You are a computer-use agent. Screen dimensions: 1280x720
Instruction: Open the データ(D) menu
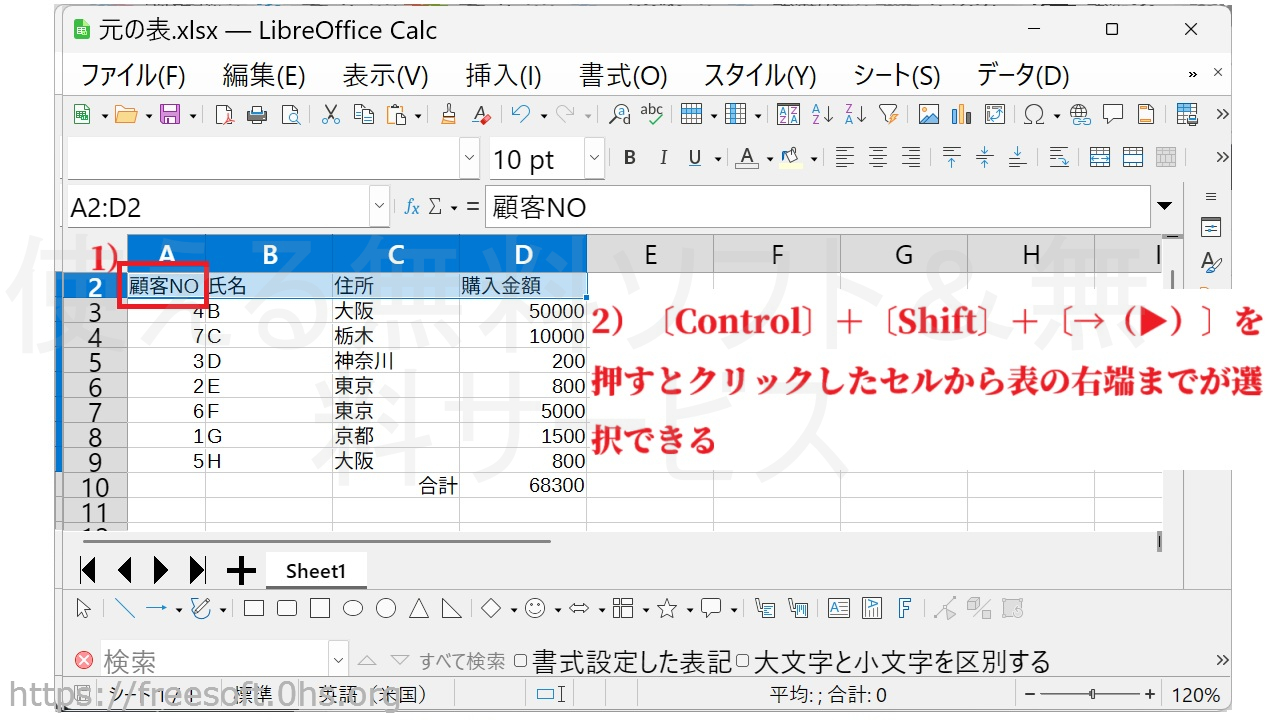pos(1022,76)
